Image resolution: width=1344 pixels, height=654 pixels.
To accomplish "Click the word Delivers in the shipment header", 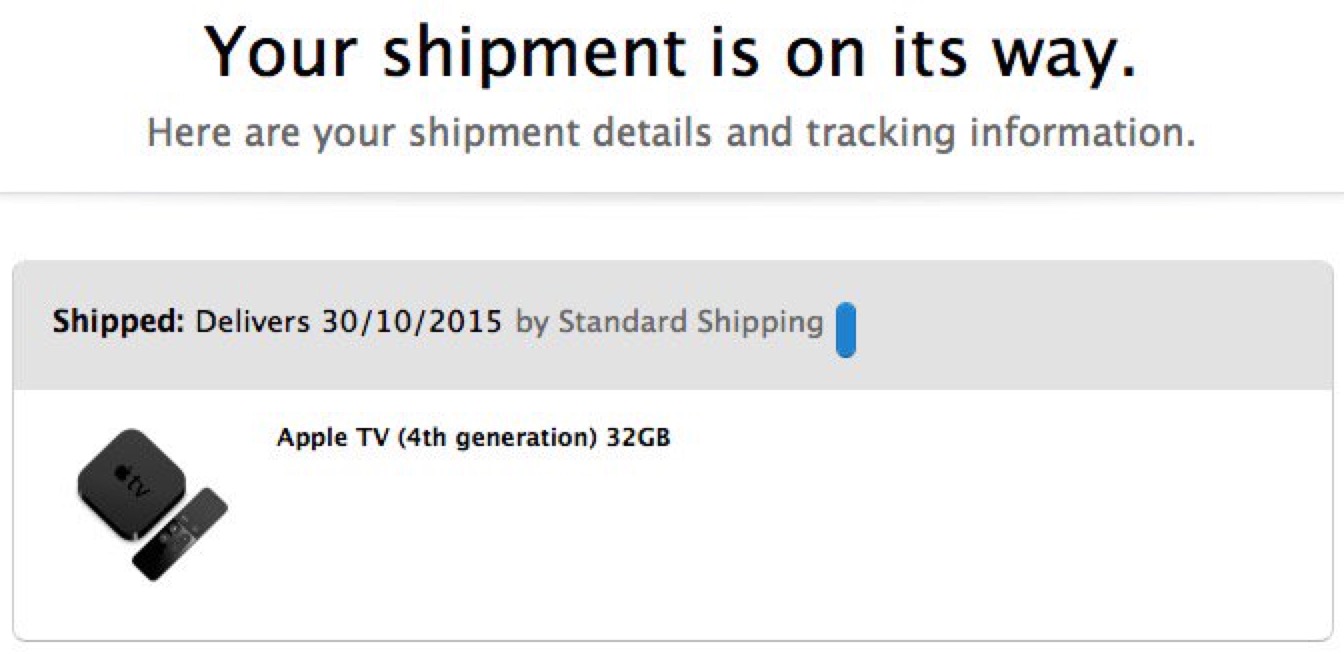I will tap(253, 322).
